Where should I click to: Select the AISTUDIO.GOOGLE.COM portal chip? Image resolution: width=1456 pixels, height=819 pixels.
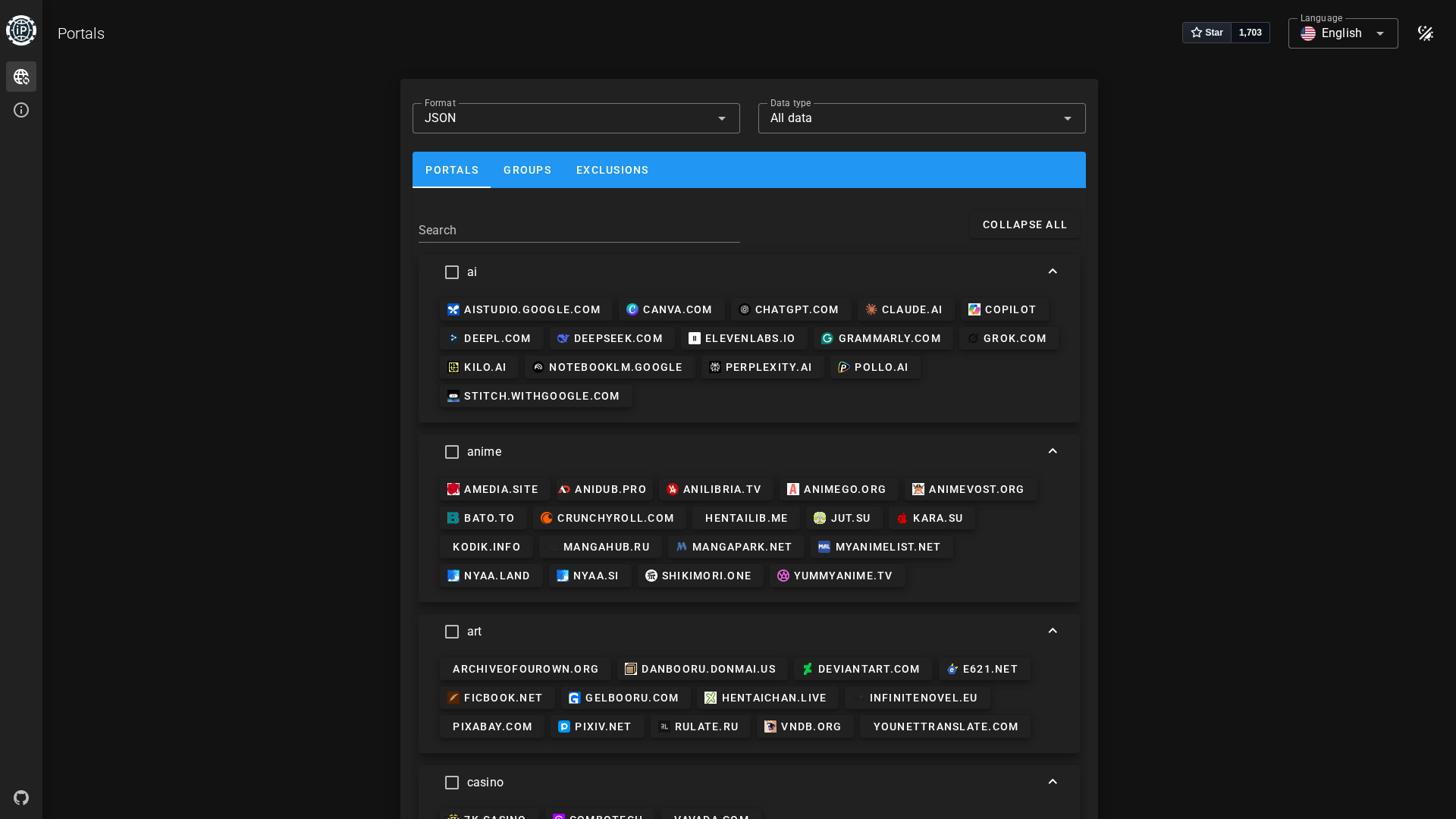point(526,309)
